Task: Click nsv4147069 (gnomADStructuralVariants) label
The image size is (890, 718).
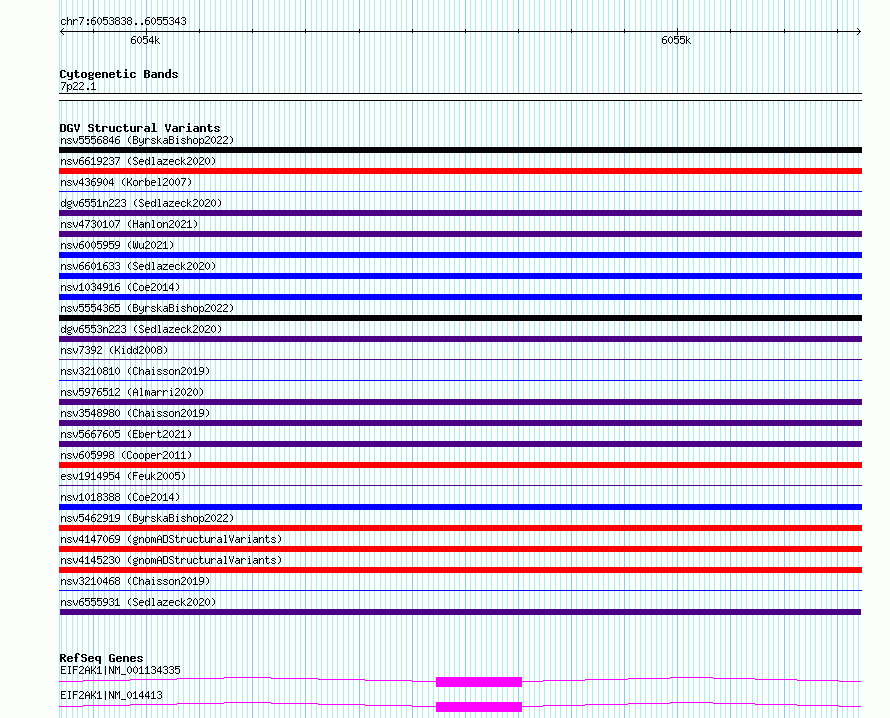Action: point(171,539)
